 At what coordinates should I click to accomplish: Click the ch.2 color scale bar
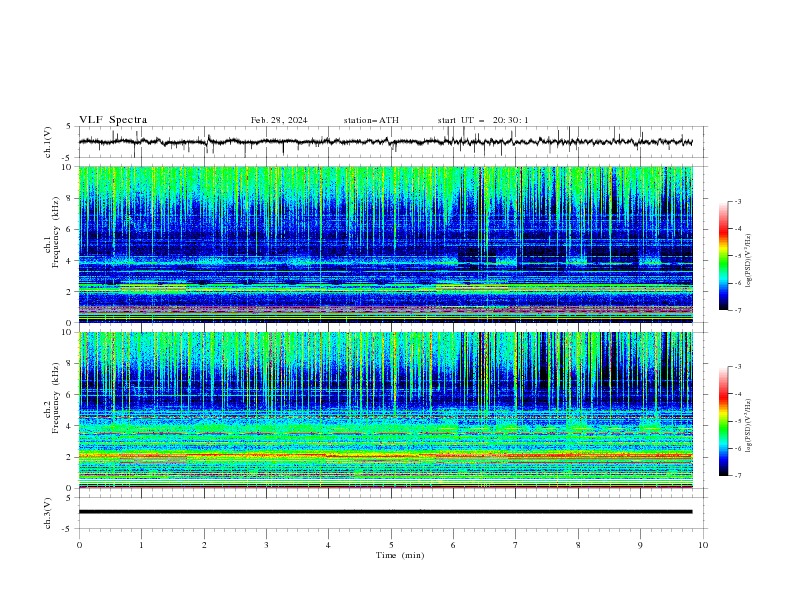point(723,421)
